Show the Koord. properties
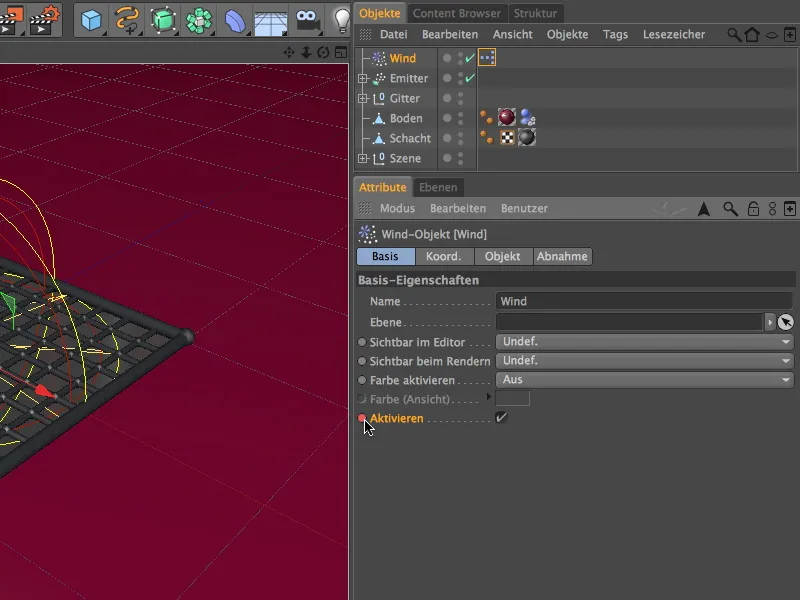800x600 pixels. point(444,256)
